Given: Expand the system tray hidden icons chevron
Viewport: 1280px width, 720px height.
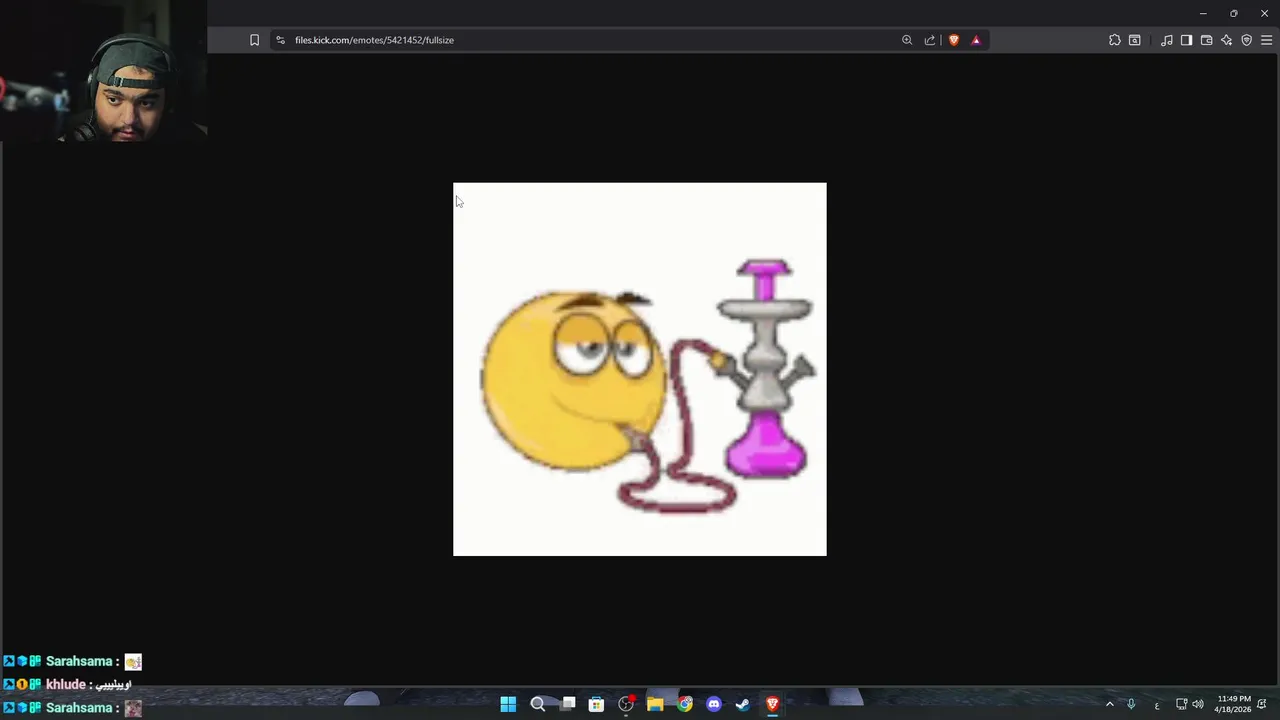Looking at the screenshot, I should tap(1109, 704).
